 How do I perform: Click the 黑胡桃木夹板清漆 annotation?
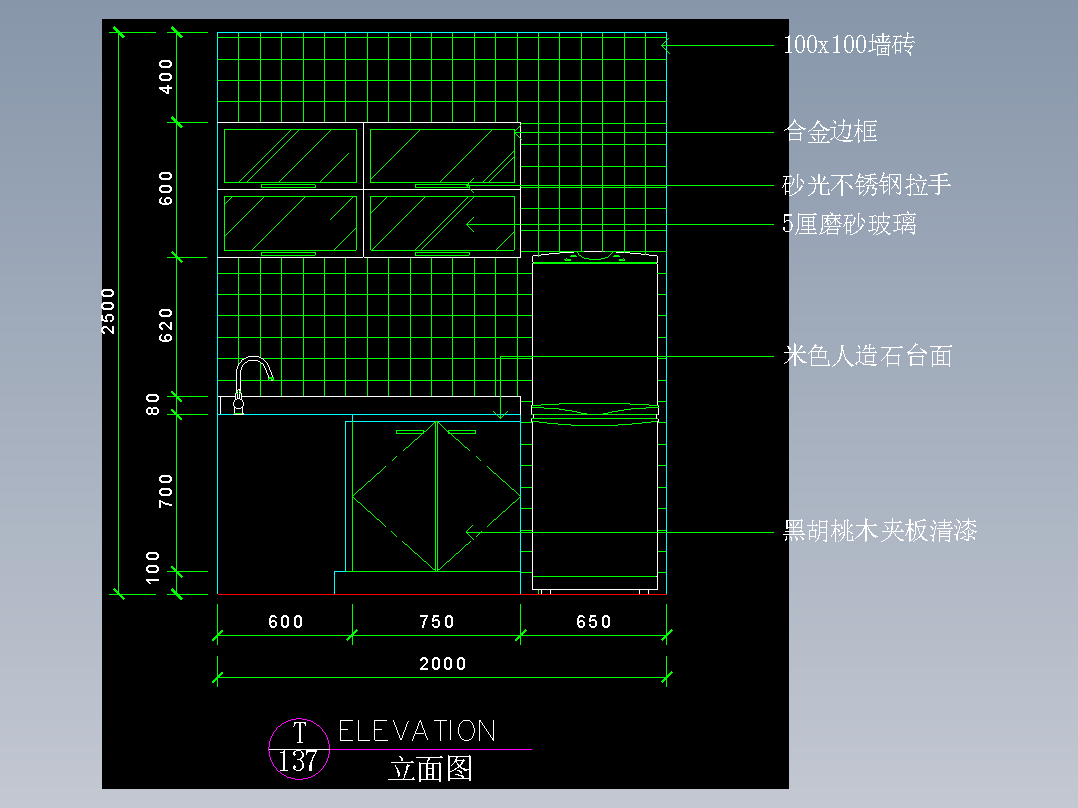point(883,533)
